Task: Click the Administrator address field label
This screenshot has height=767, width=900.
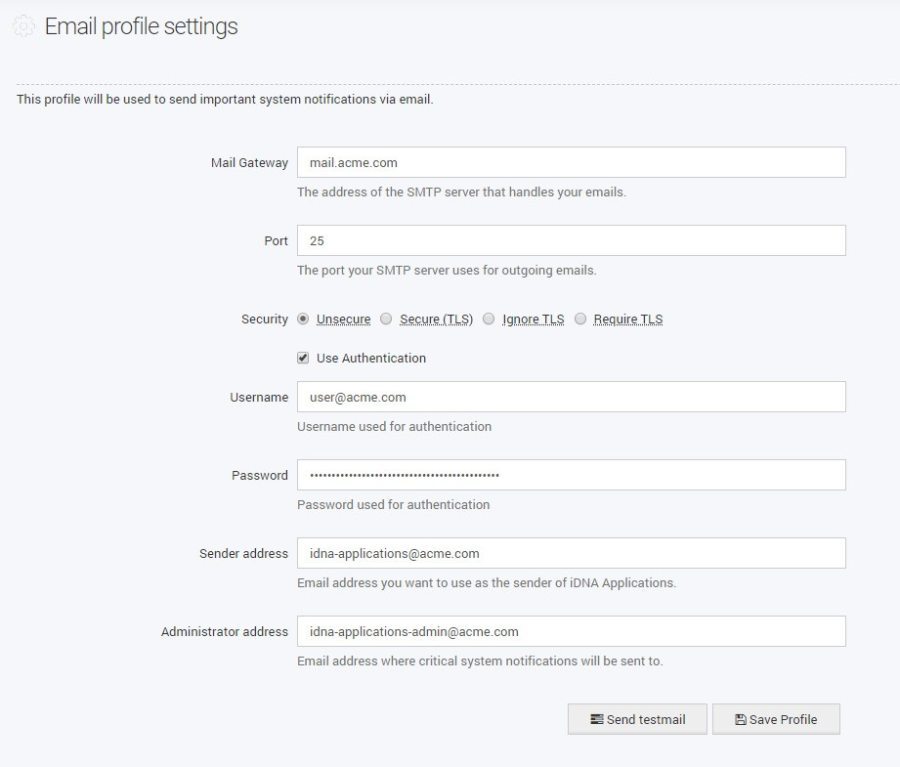Action: [224, 631]
